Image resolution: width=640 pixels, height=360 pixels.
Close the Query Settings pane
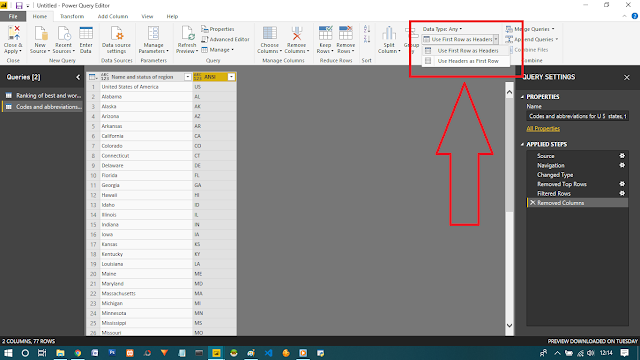click(627, 77)
